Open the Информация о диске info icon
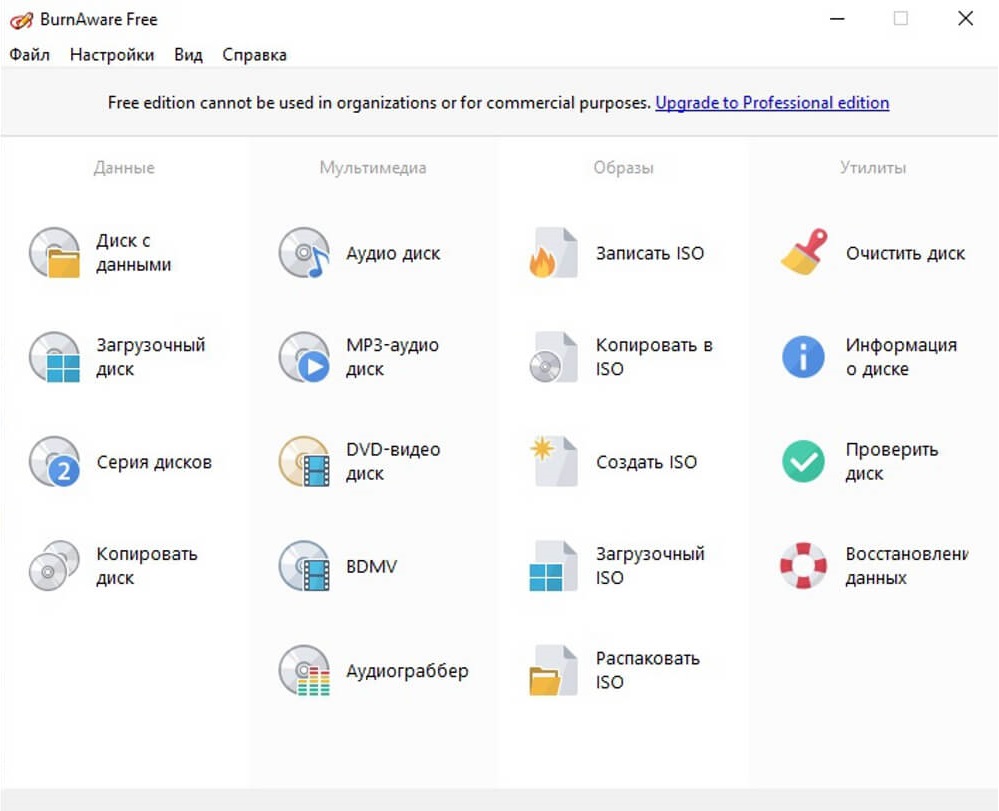The image size is (999, 811). click(803, 357)
